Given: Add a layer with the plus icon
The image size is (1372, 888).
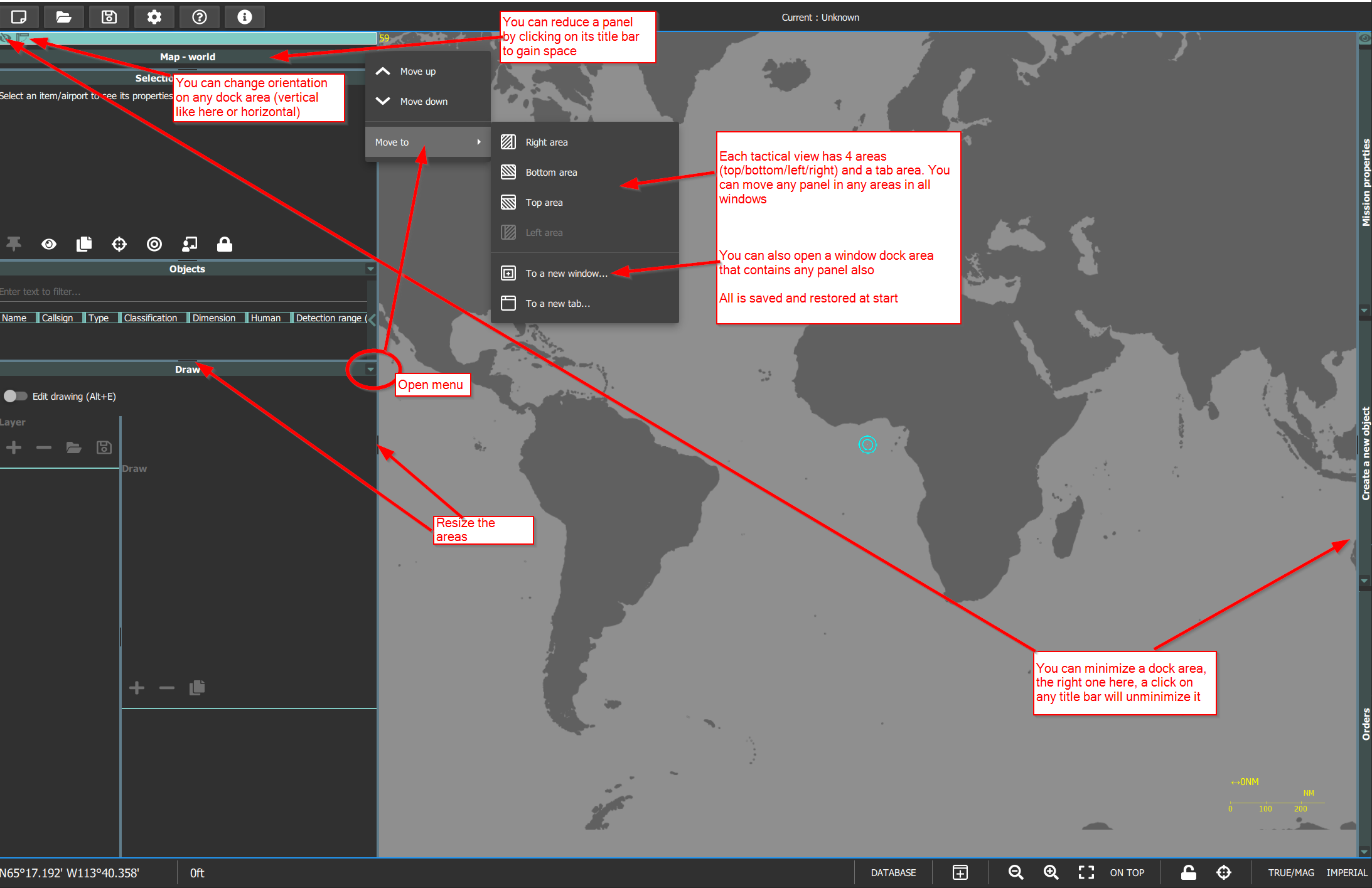Looking at the screenshot, I should coord(14,447).
